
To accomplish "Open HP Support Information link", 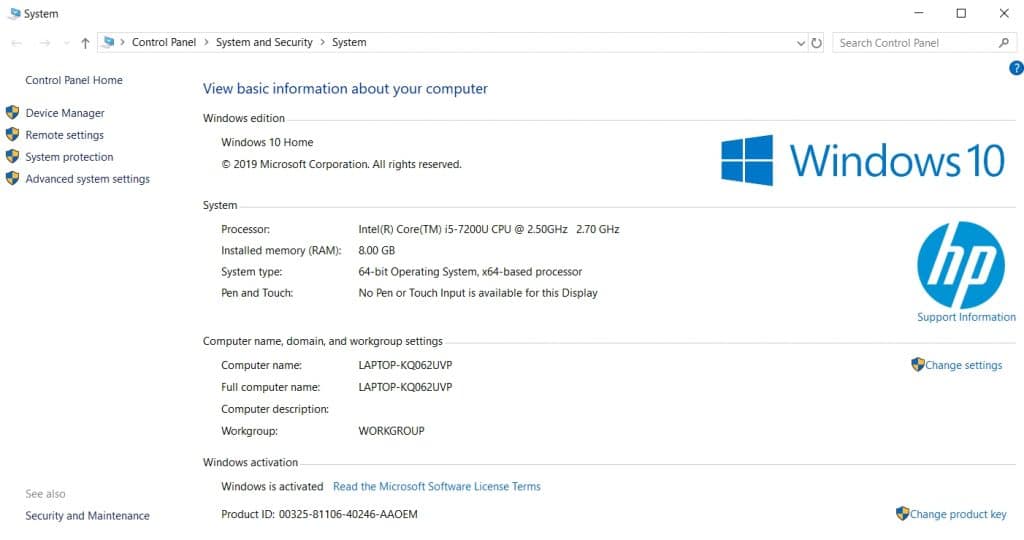I will (966, 317).
